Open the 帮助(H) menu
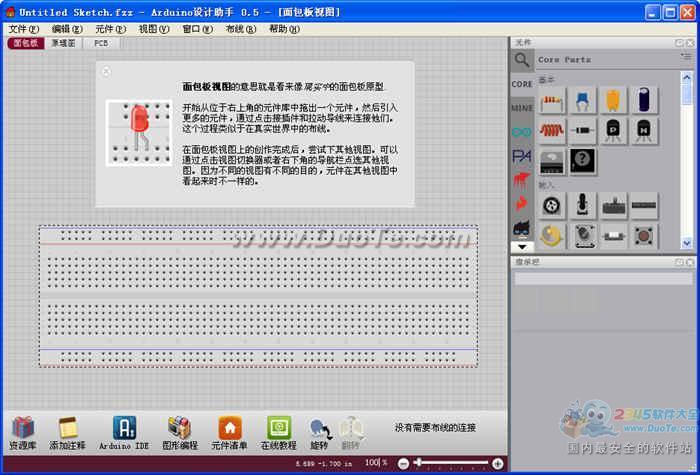Screen dimensions: 700x475 click(x=284, y=29)
